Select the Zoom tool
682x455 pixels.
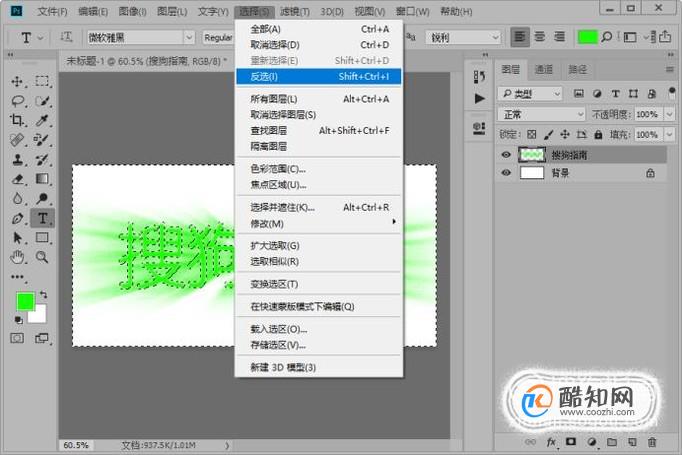point(42,257)
